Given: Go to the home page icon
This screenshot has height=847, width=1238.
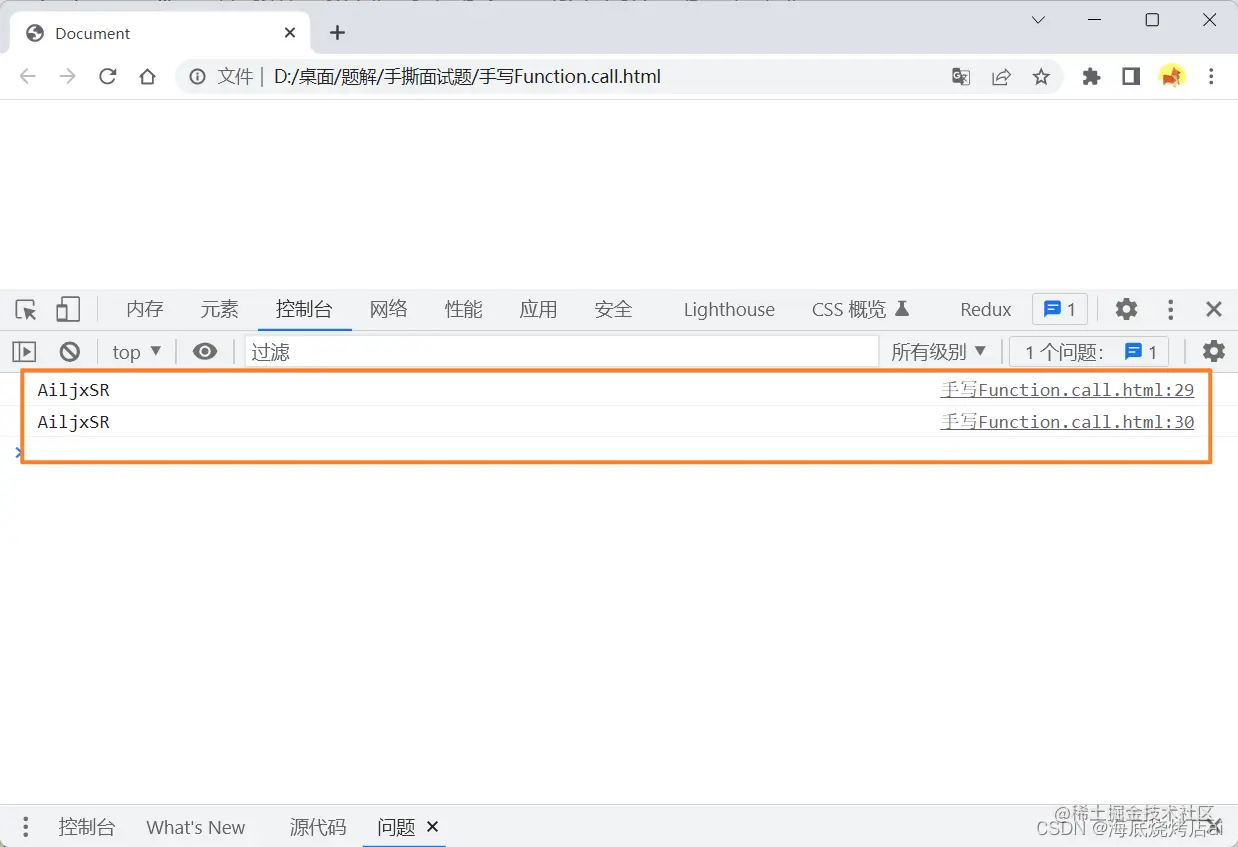Looking at the screenshot, I should [x=148, y=77].
